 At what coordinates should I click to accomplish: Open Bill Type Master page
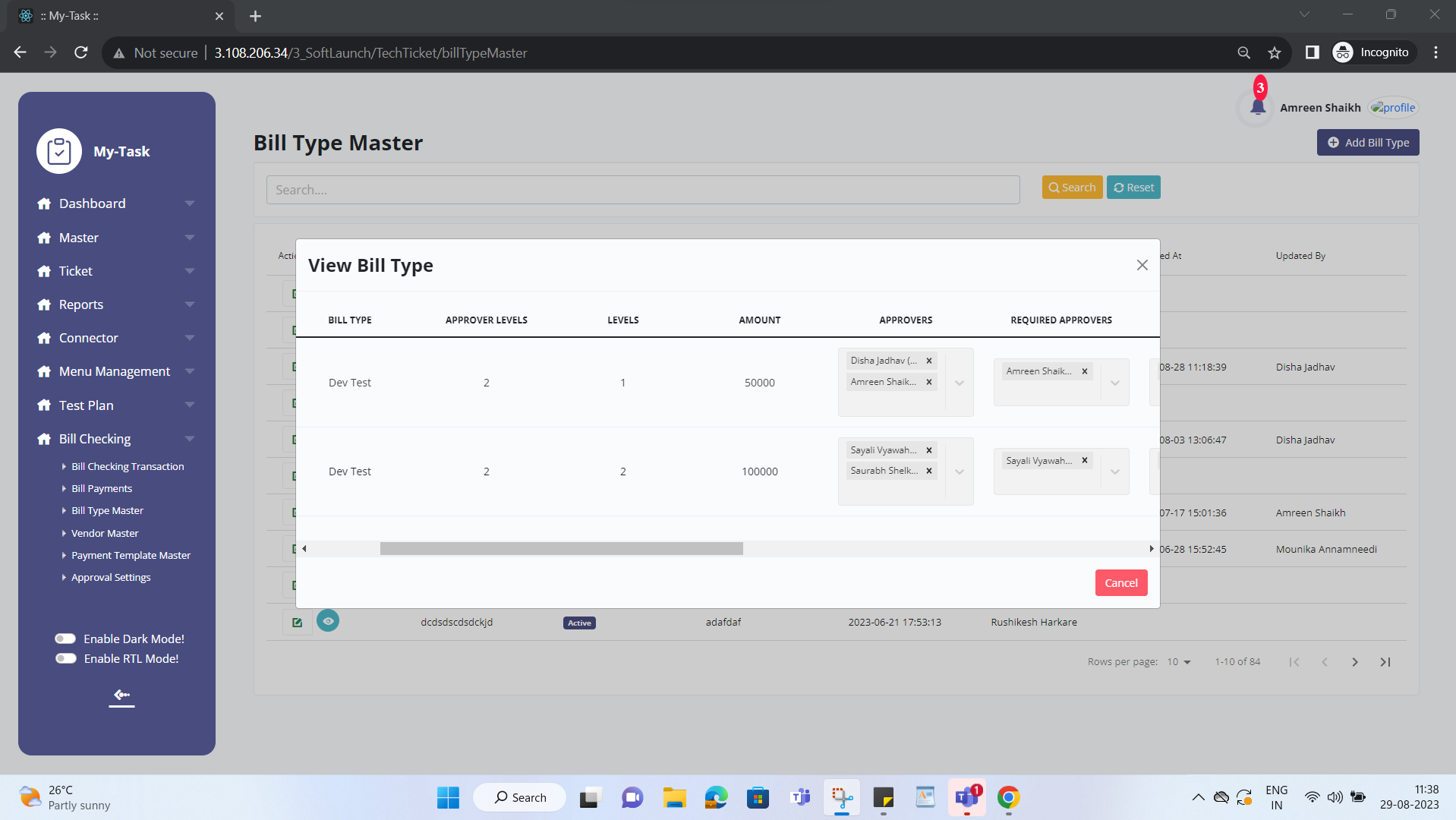[x=107, y=511]
